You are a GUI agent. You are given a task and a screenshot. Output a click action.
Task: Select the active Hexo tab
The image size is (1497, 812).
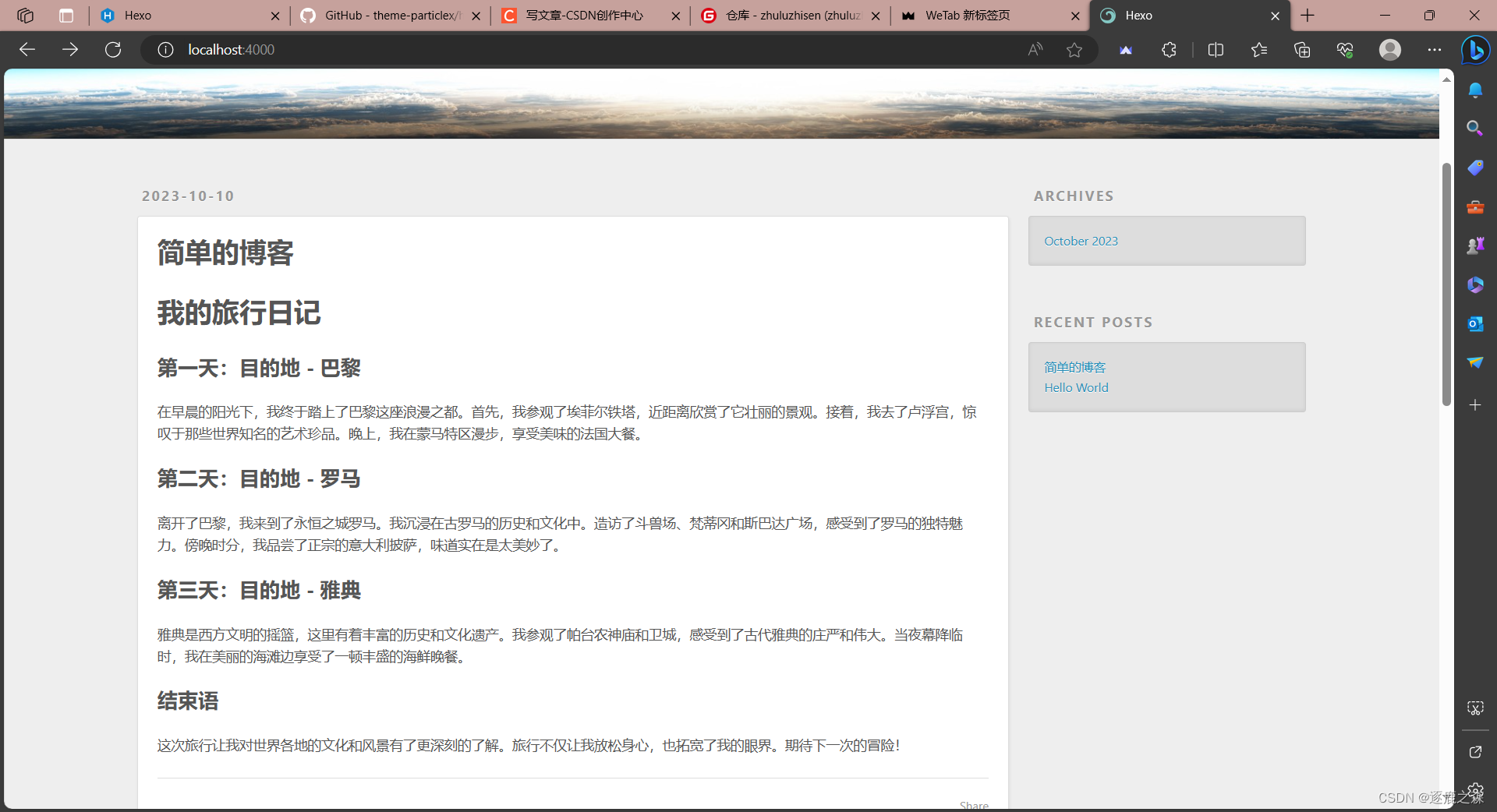coord(1191,16)
